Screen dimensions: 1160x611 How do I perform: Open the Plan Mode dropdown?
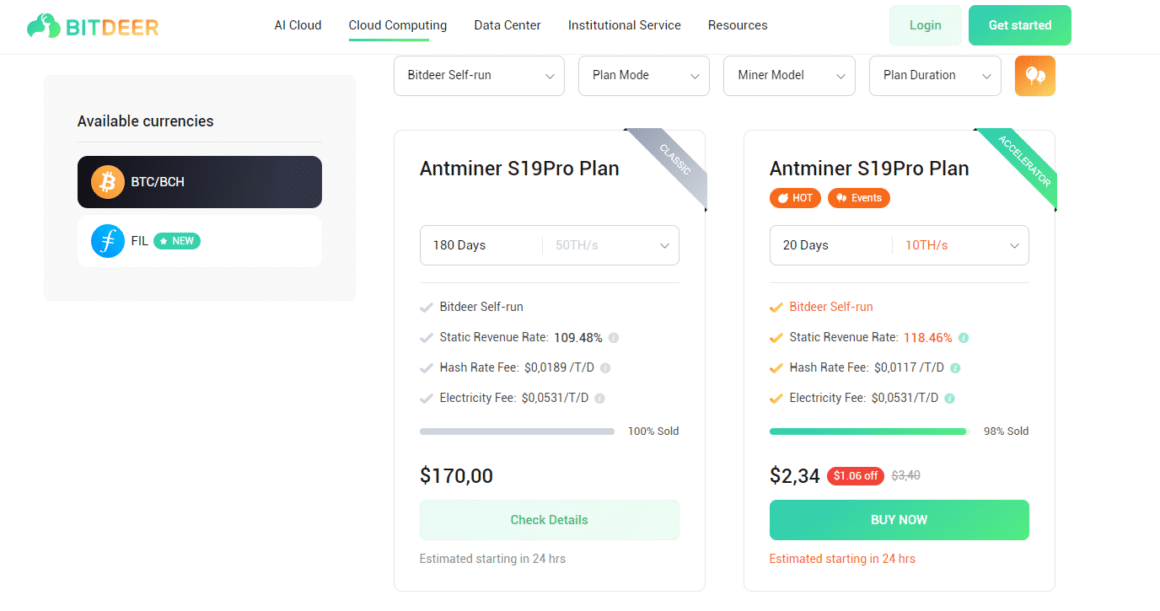(643, 75)
